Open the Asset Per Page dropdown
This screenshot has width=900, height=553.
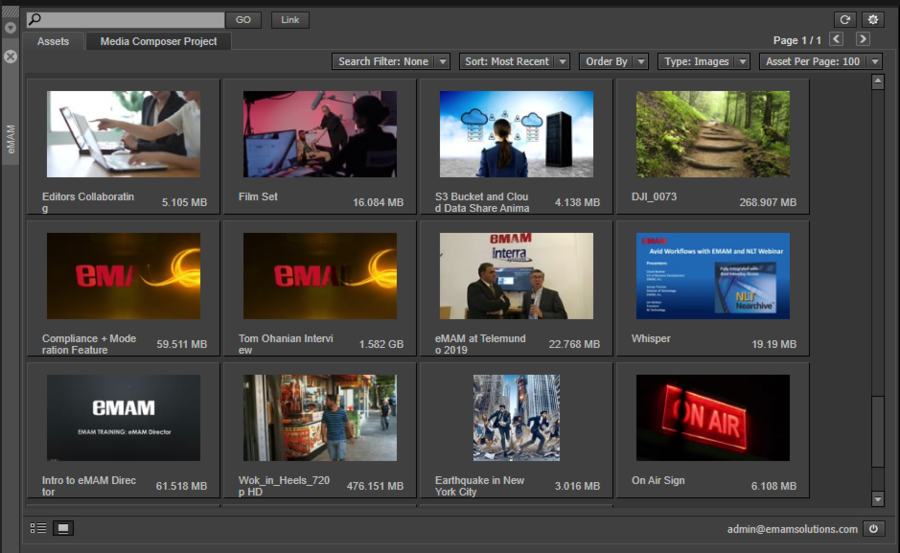pos(820,62)
